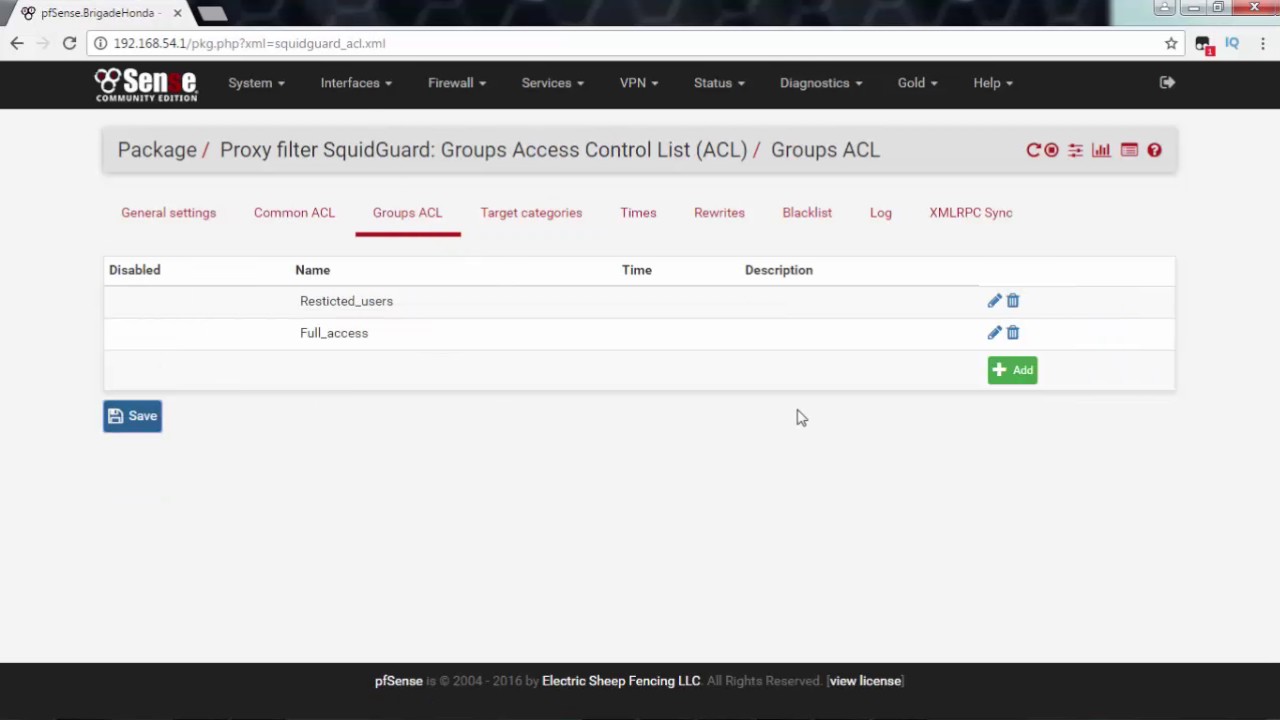
Task: Click the extension icon with red badge
Action: tap(1203, 44)
